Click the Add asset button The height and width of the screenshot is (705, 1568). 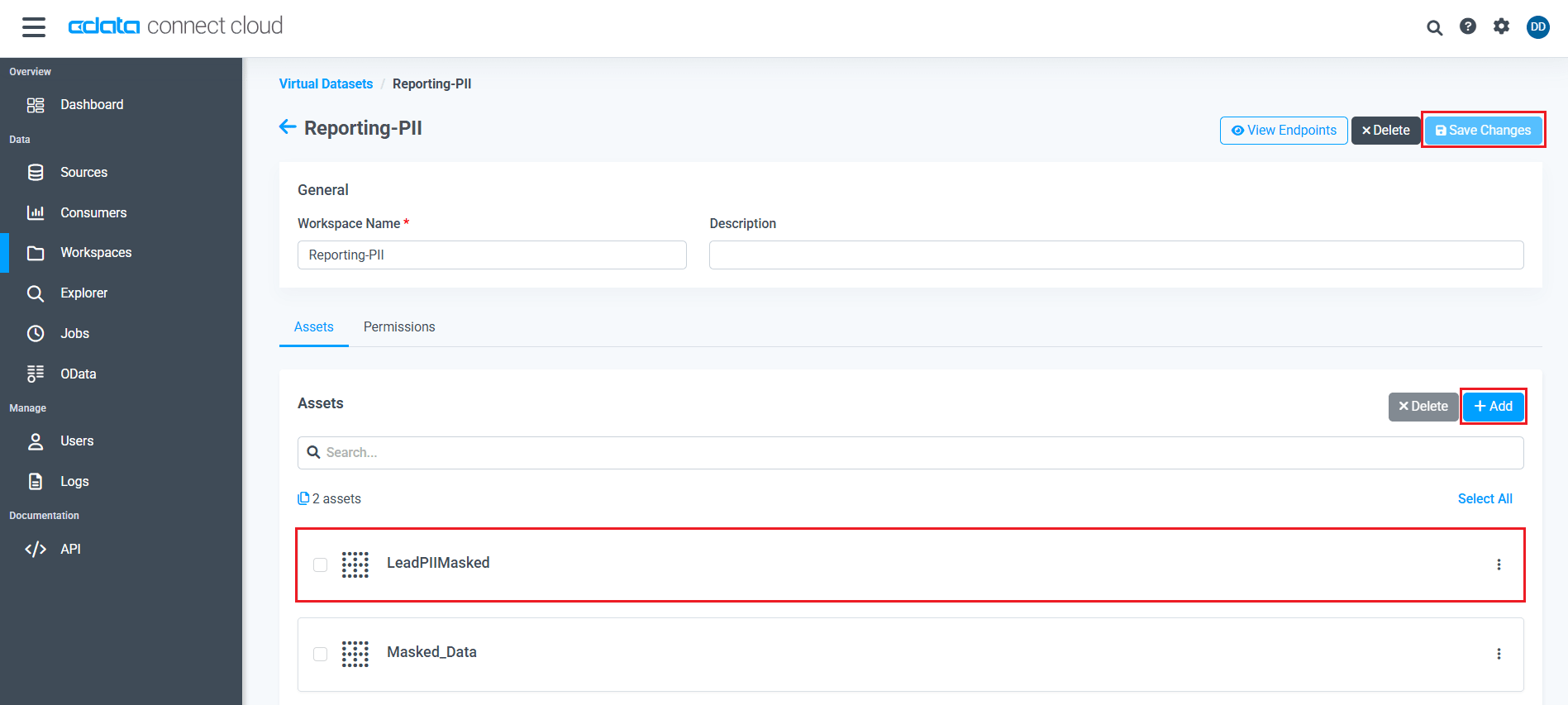click(x=1493, y=406)
